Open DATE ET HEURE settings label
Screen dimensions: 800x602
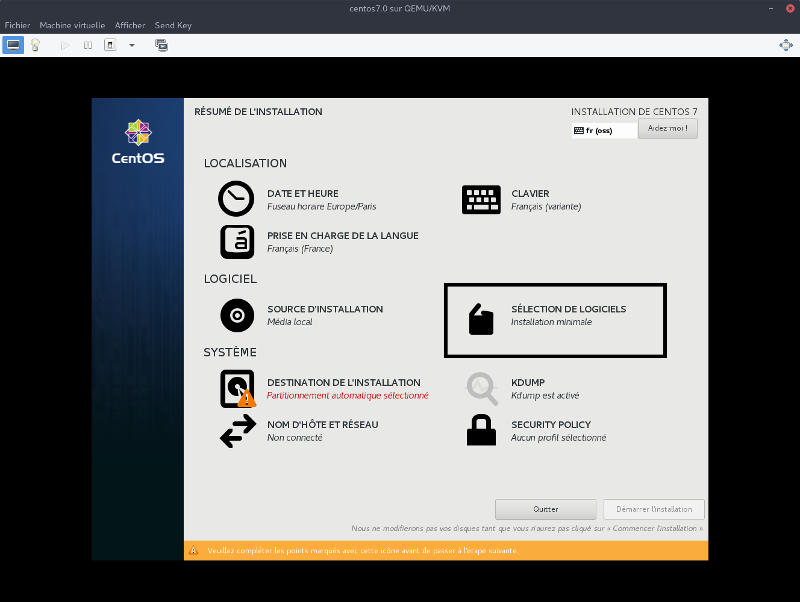pos(303,194)
